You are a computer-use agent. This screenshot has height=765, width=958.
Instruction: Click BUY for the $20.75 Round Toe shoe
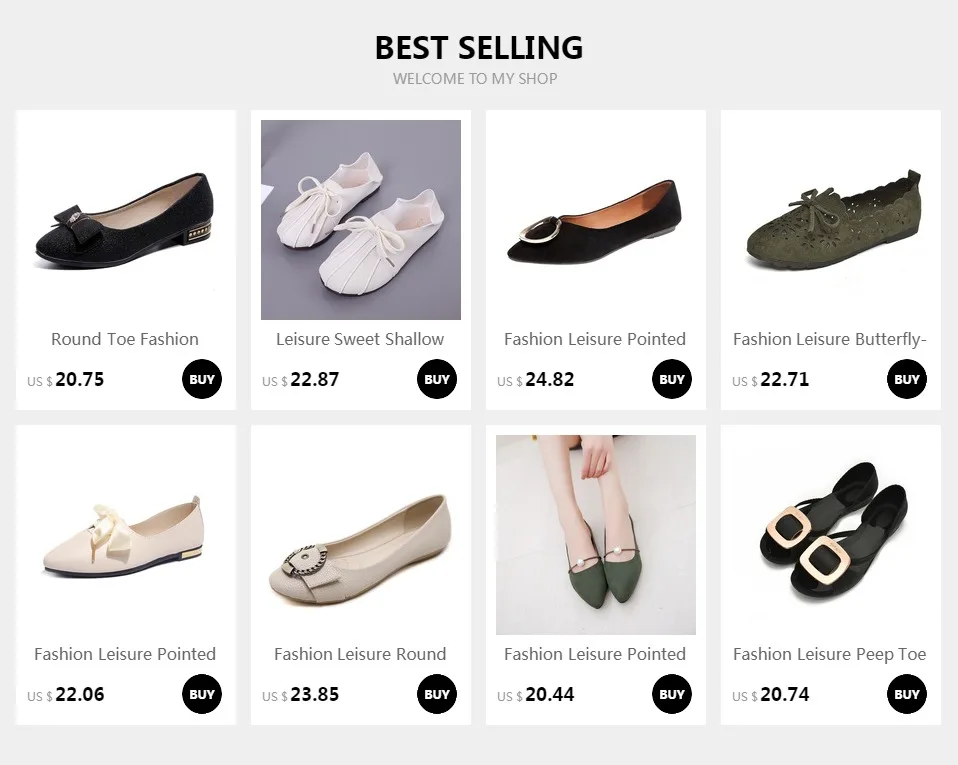(202, 380)
